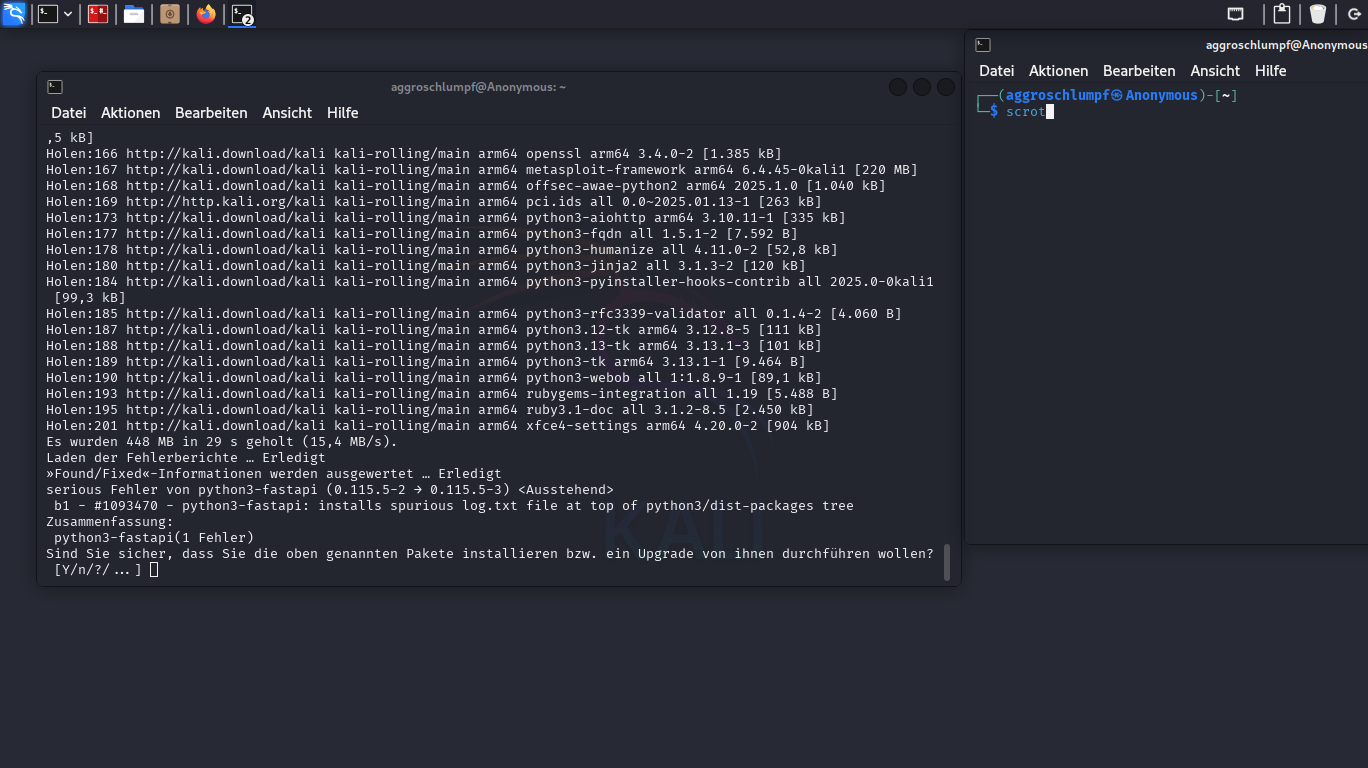Open Bearbeiten menu in the left terminal
Viewport: 1368px width, 768px height.
coord(211,113)
